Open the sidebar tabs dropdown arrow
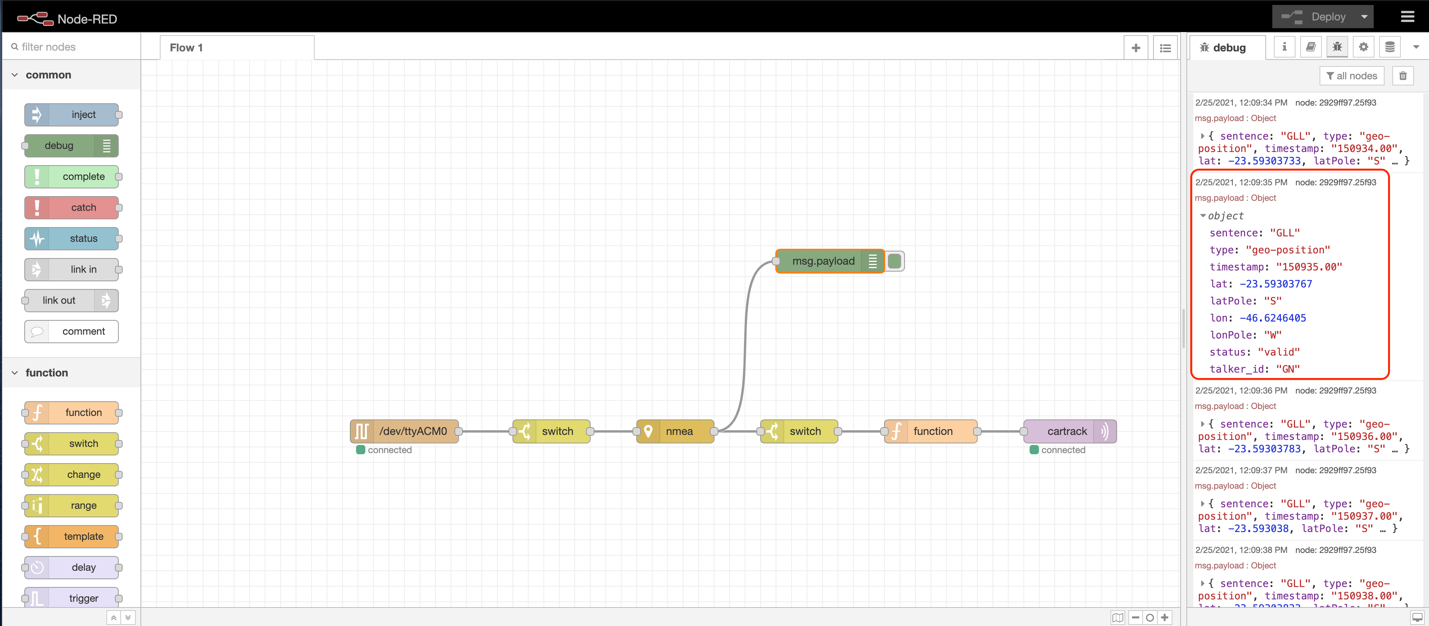 coord(1416,47)
